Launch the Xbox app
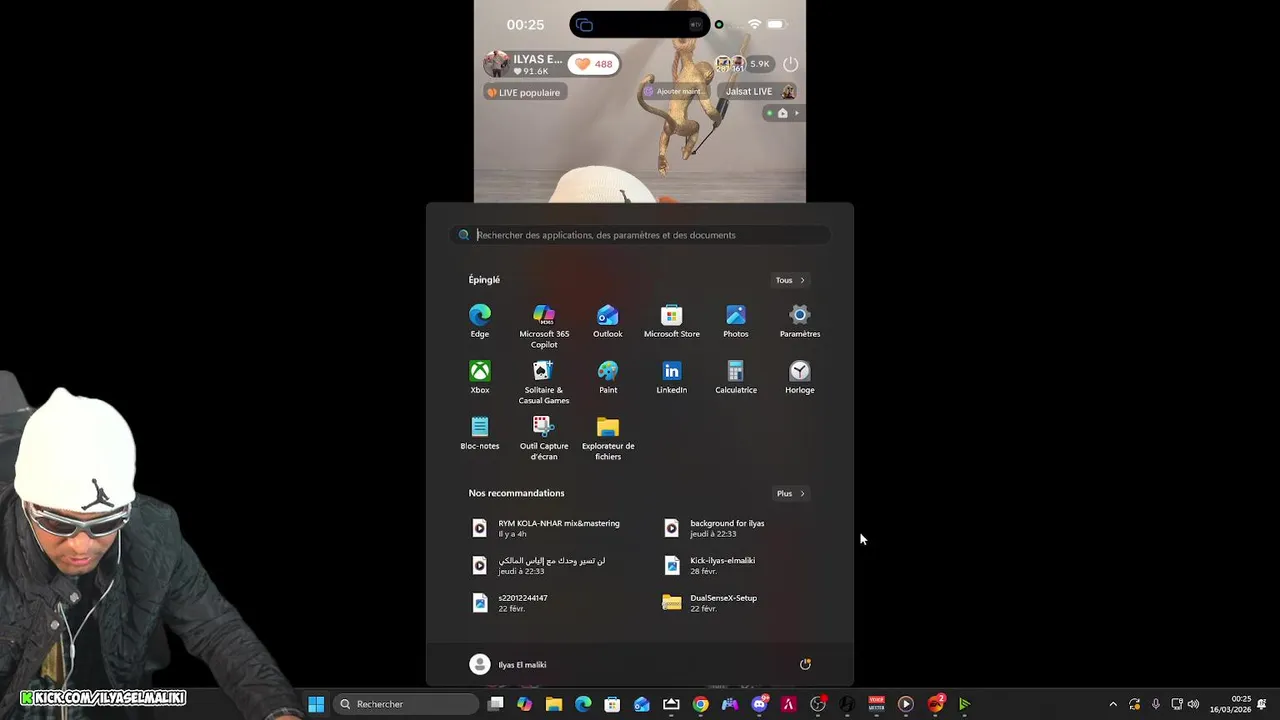 [x=480, y=377]
